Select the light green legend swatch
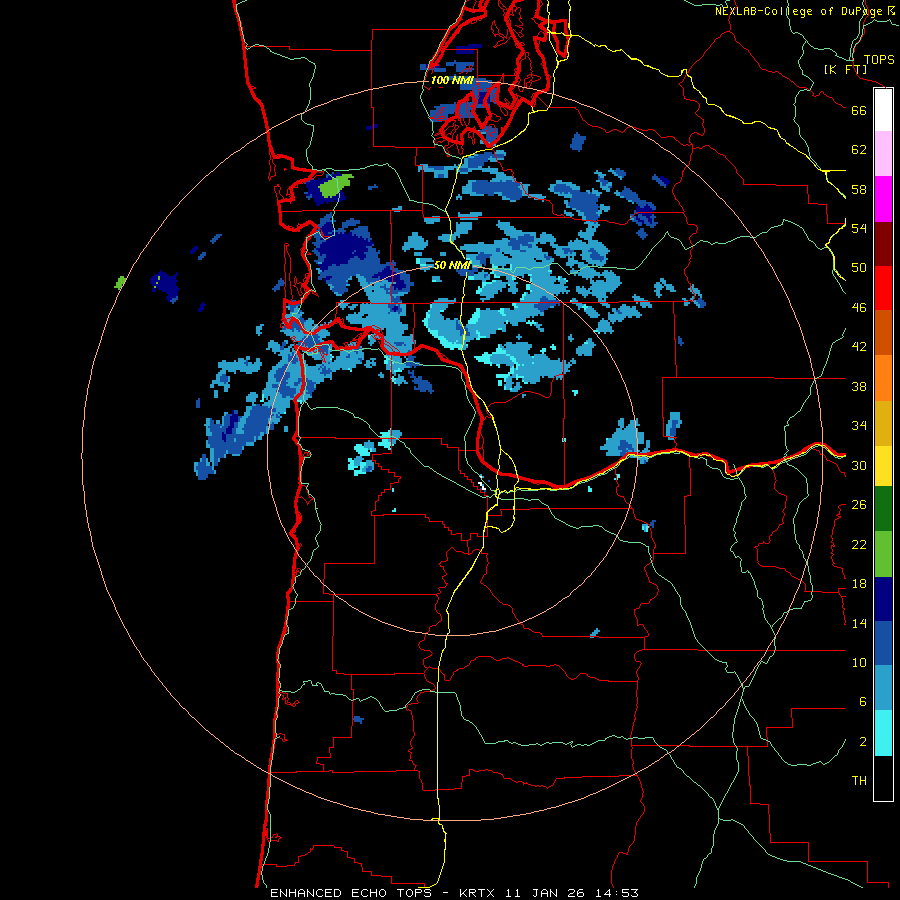 883,554
